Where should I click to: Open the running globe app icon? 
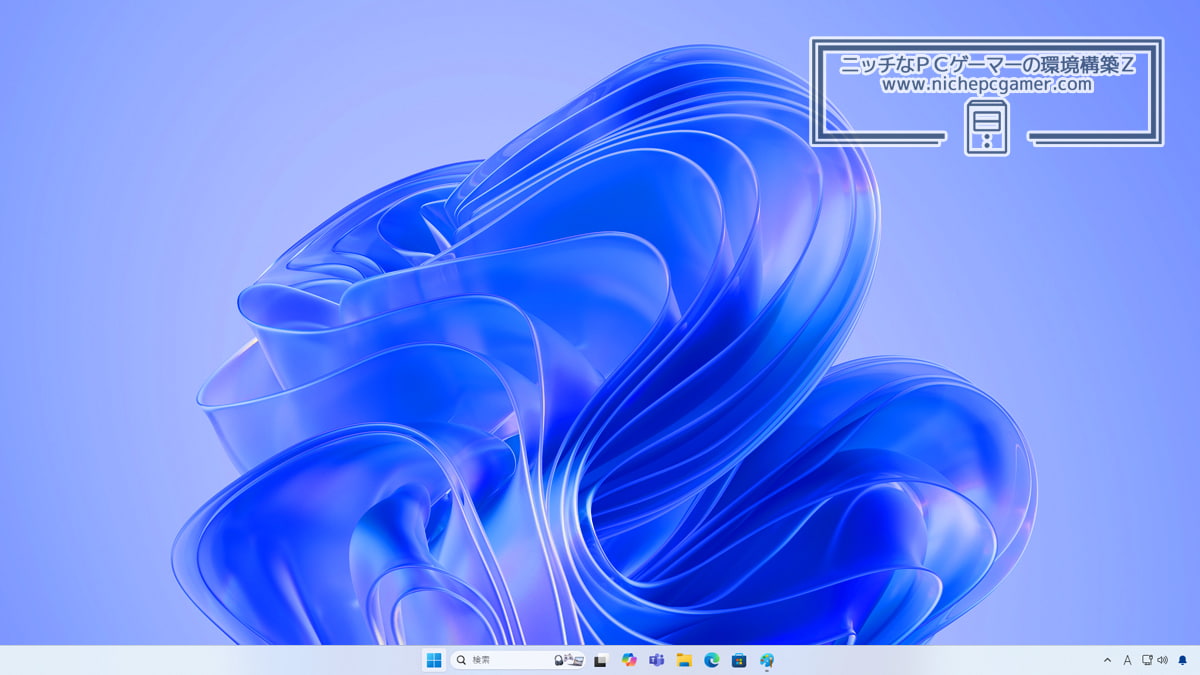(767, 660)
